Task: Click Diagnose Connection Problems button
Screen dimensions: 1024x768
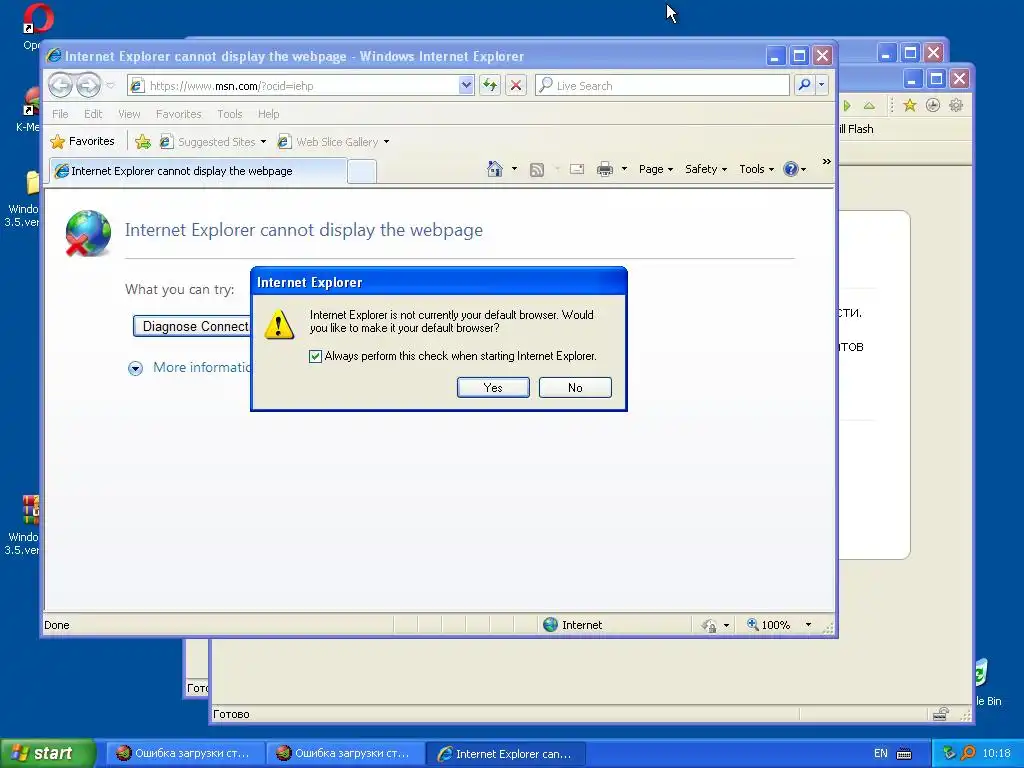Action: pyautogui.click(x=192, y=327)
